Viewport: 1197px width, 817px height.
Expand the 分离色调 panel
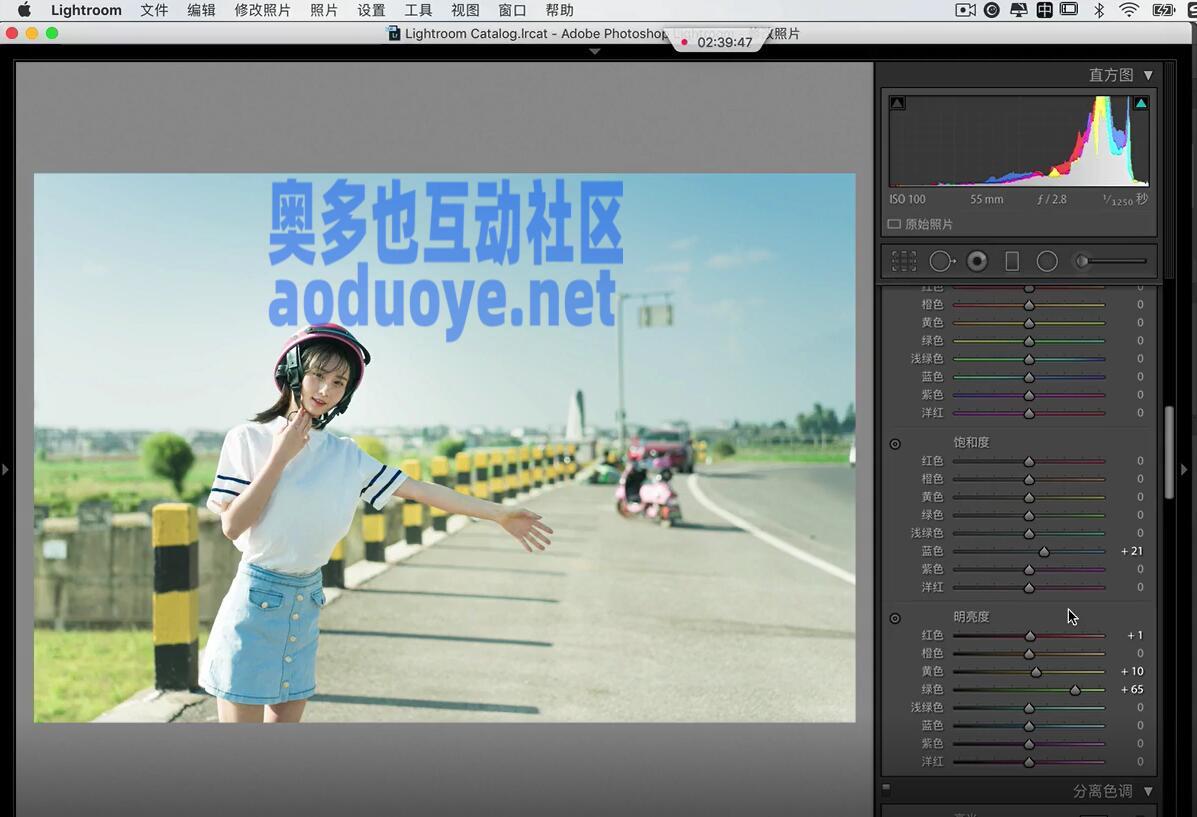point(1148,791)
